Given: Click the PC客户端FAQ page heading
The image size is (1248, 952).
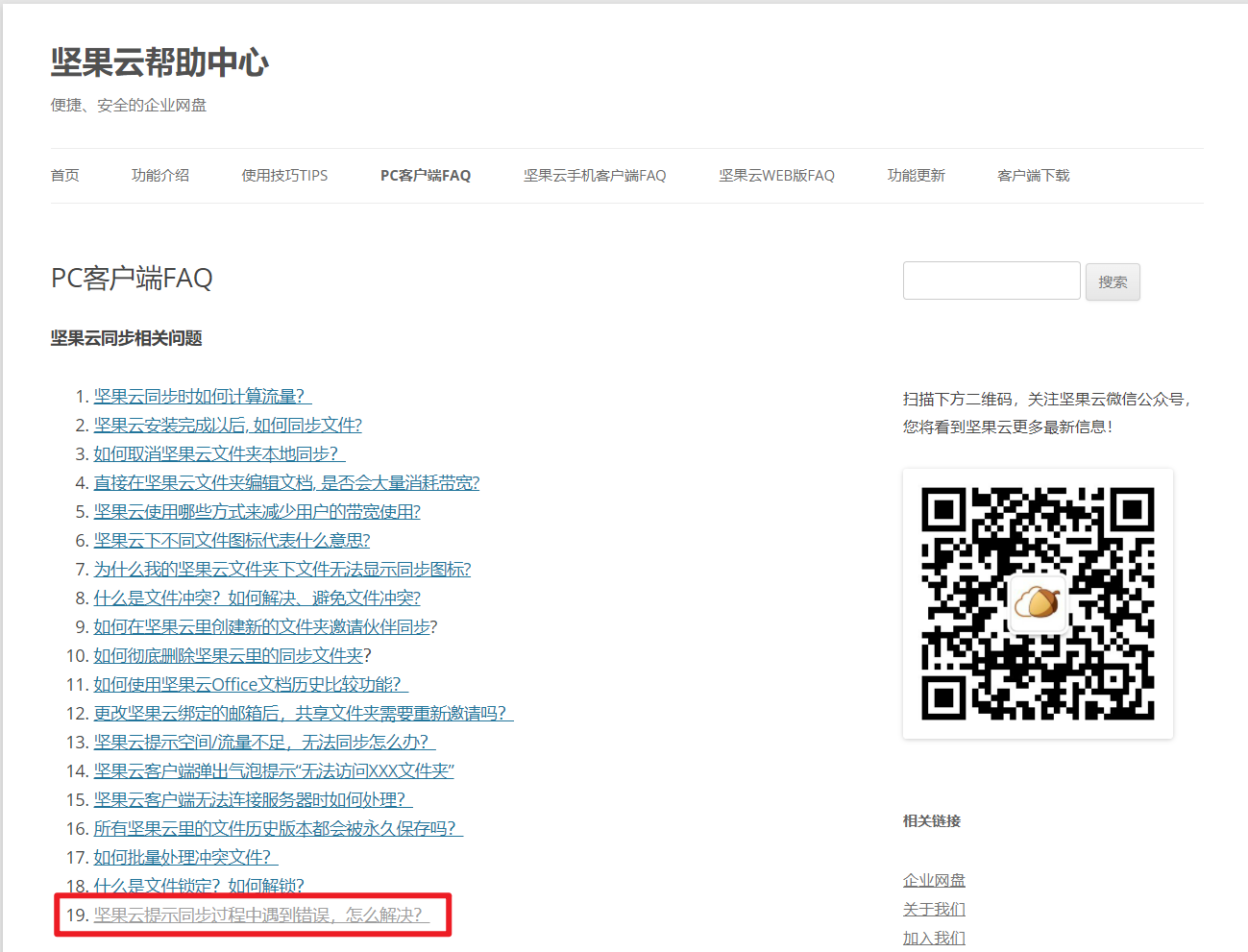Looking at the screenshot, I should (132, 279).
